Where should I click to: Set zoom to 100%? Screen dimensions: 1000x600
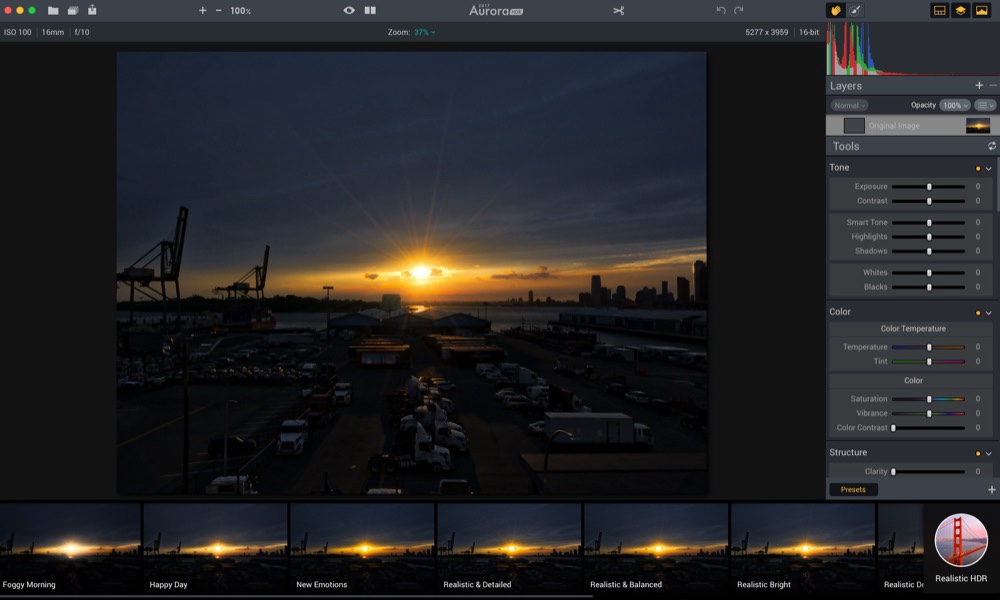(240, 11)
